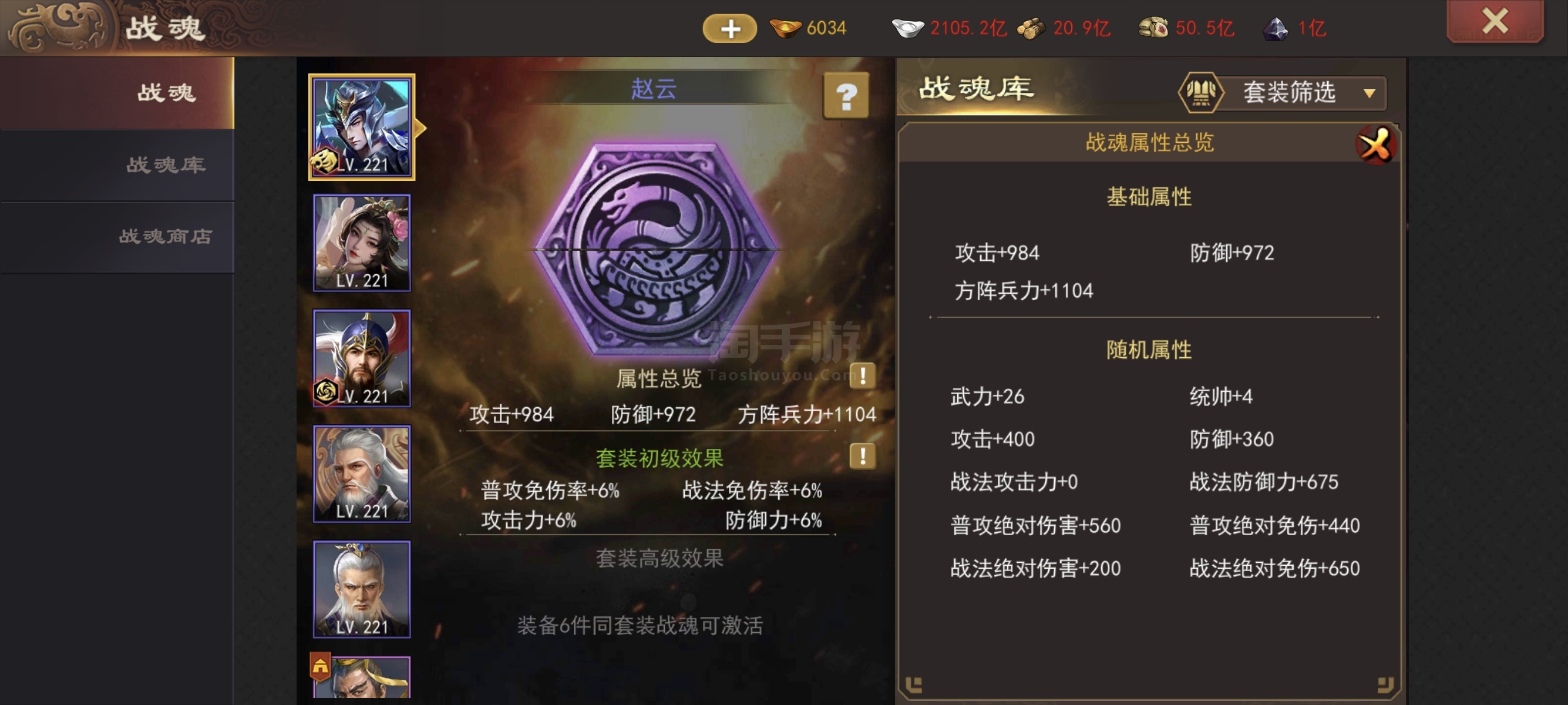
Task: Click the exclamation icon beside 套装初级效果
Action: click(863, 456)
